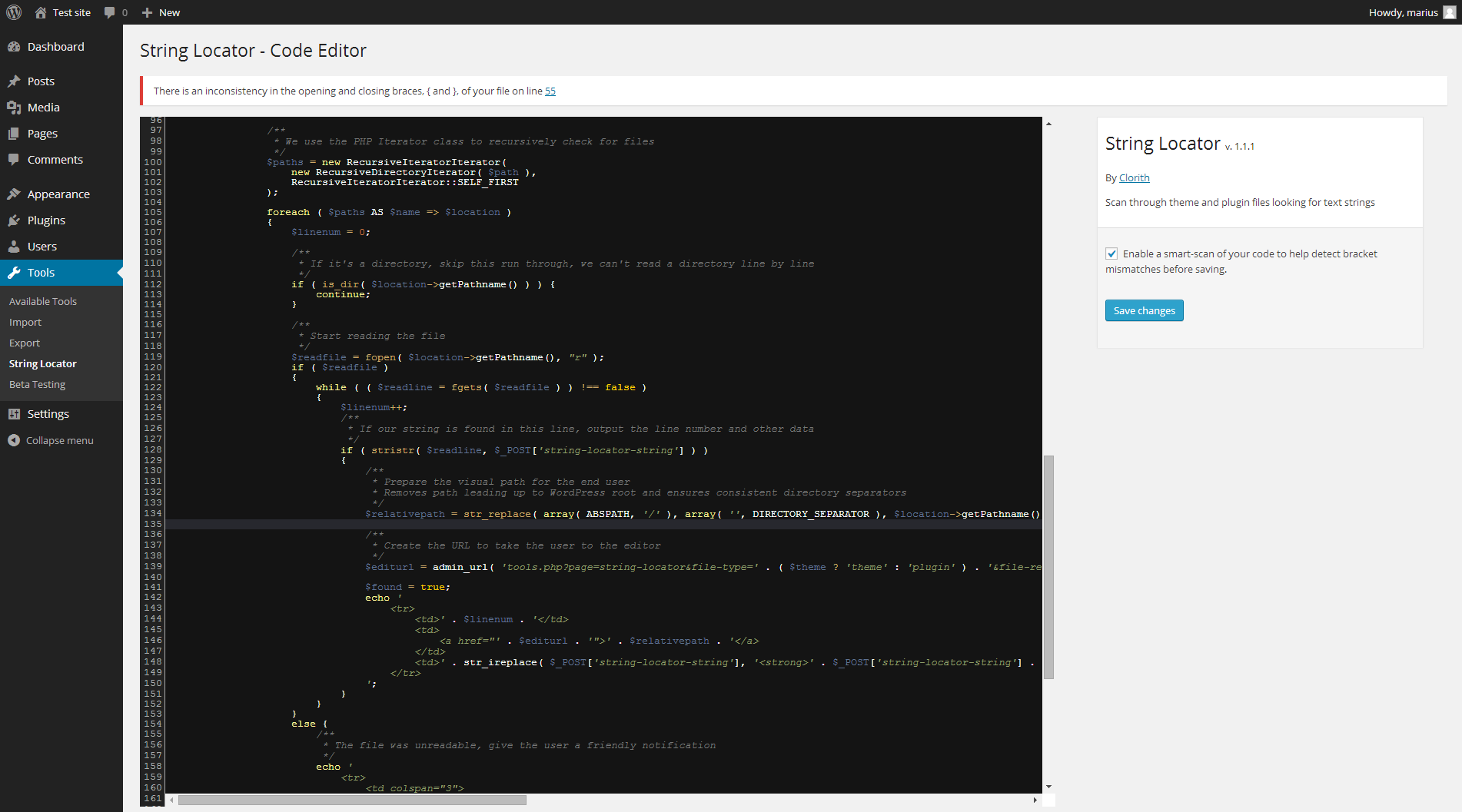Click the Settings sliders icon
Viewport: 1462px width, 812px height.
[14, 414]
